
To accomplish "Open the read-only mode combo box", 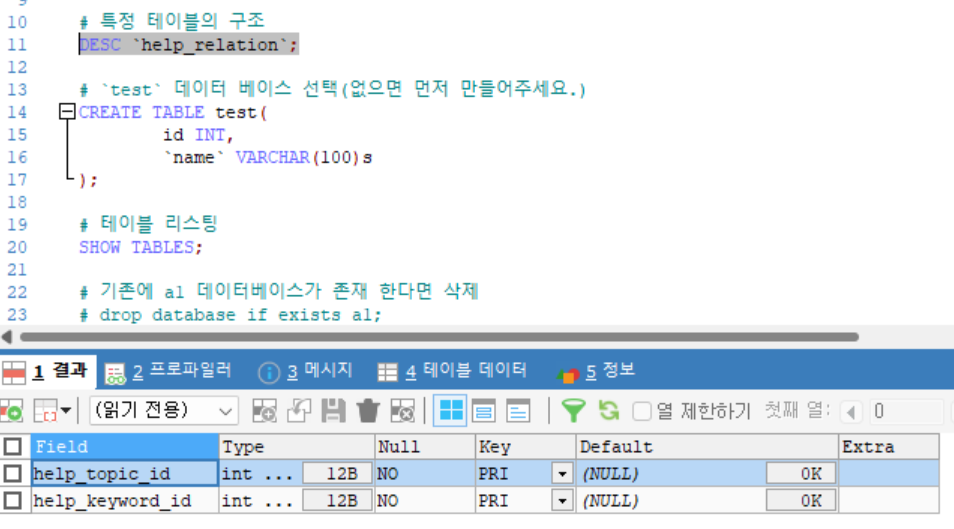I will pyautogui.click(x=164, y=411).
